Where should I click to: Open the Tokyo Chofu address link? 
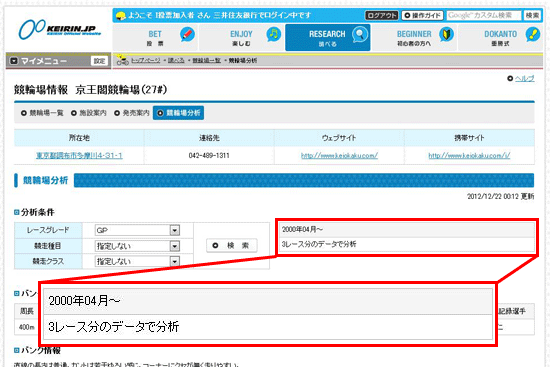point(79,155)
